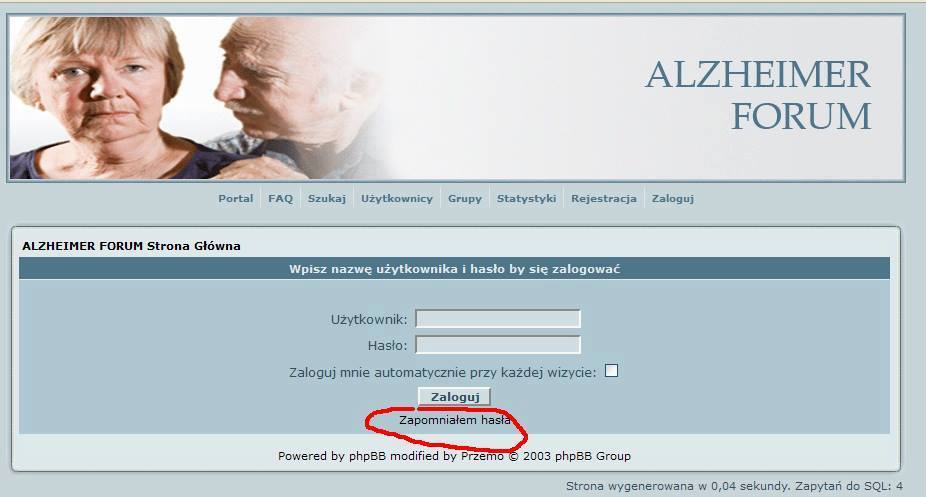Open the Portal navigation link
This screenshot has height=497, width=926.
[236, 198]
